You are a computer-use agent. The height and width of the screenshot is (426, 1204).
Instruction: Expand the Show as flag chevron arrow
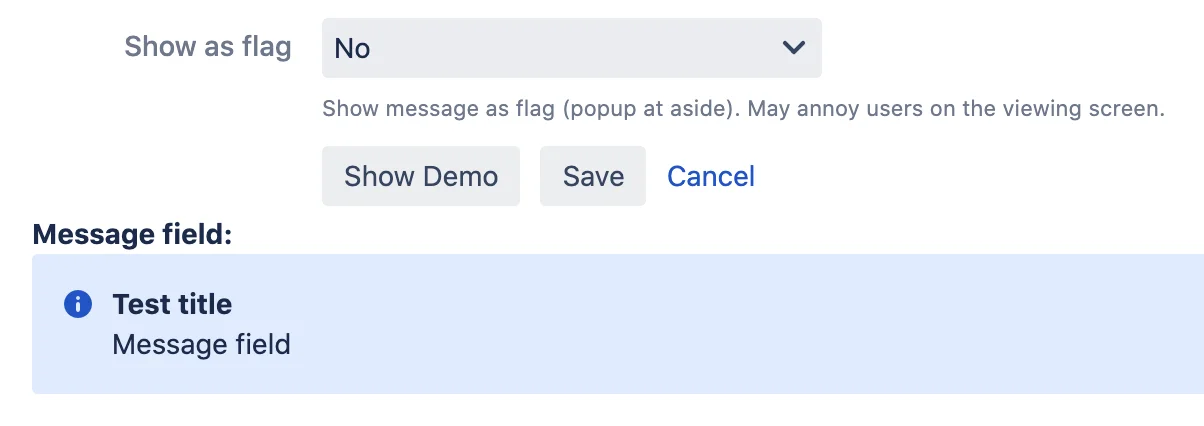(x=794, y=47)
